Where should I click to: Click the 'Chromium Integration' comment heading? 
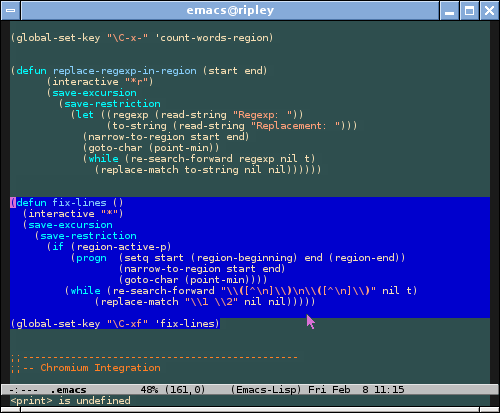click(x=100, y=368)
